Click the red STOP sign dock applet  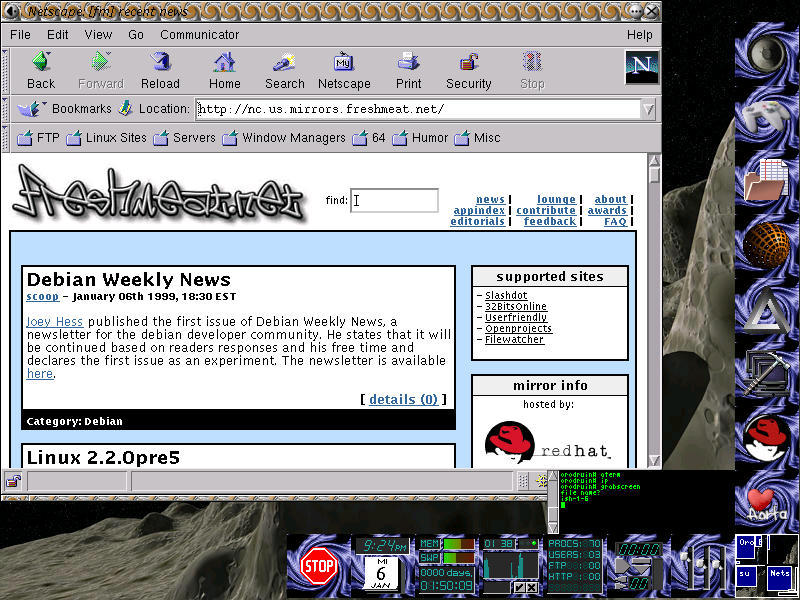(318, 566)
